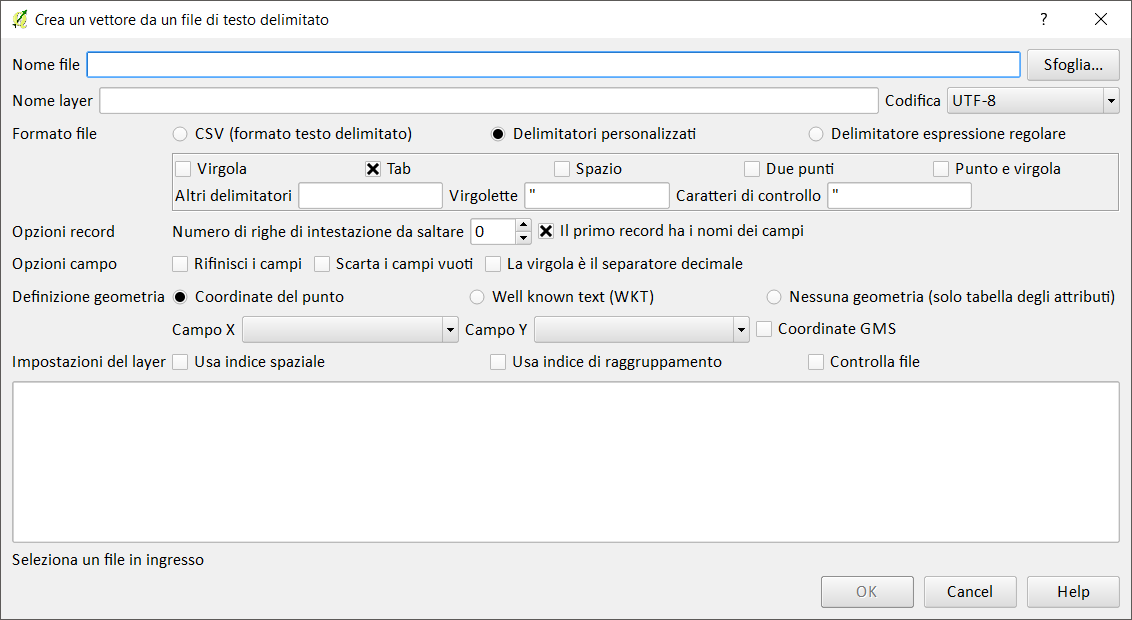1132x620 pixels.
Task: Open Help for this dialog
Action: point(1073,592)
